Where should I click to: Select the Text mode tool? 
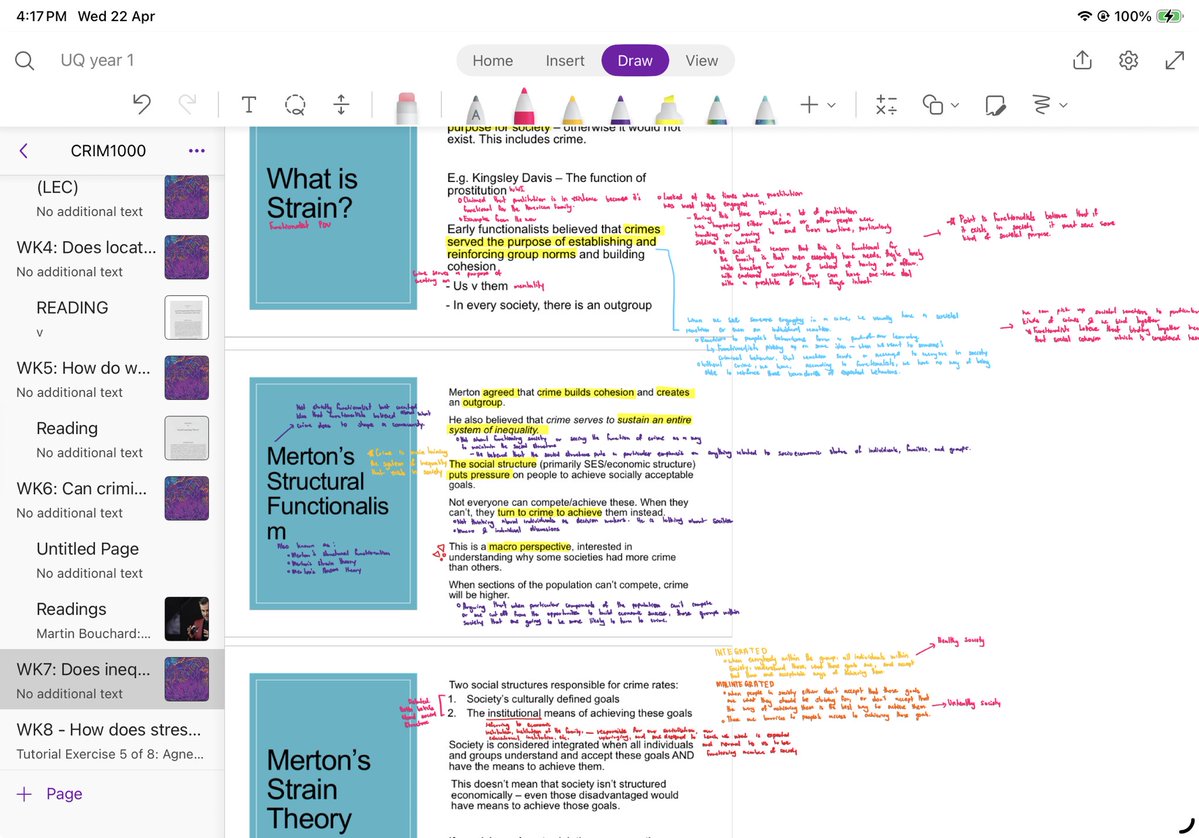pyautogui.click(x=249, y=104)
